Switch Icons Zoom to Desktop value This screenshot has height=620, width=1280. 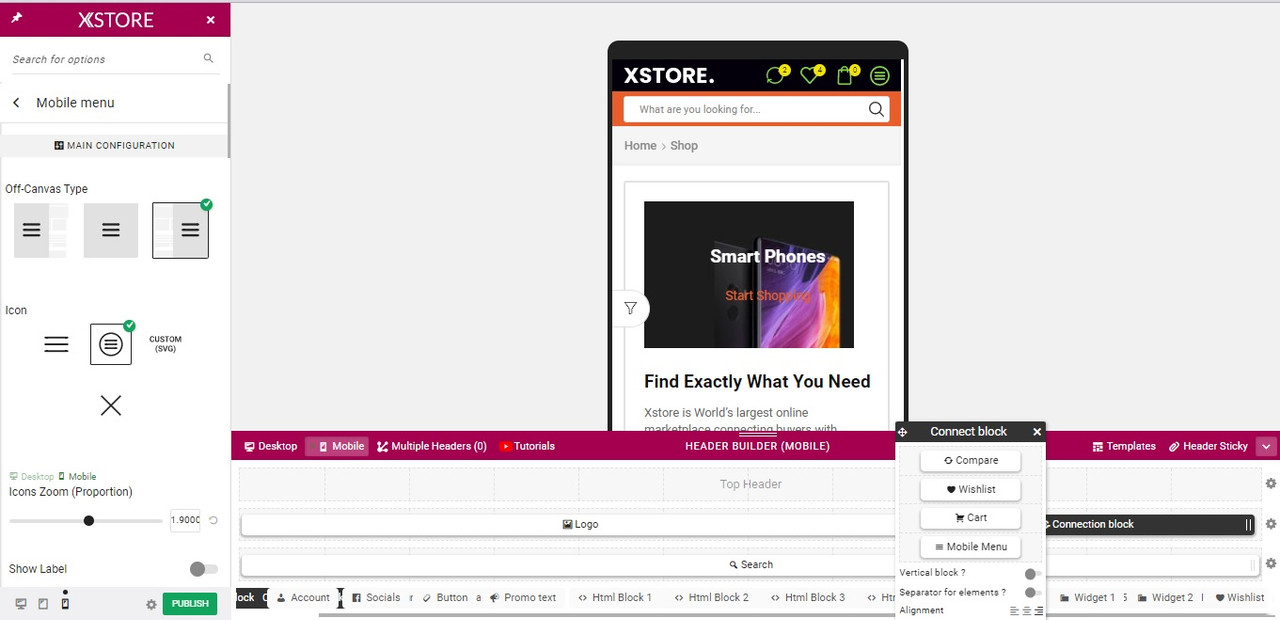tap(32, 476)
